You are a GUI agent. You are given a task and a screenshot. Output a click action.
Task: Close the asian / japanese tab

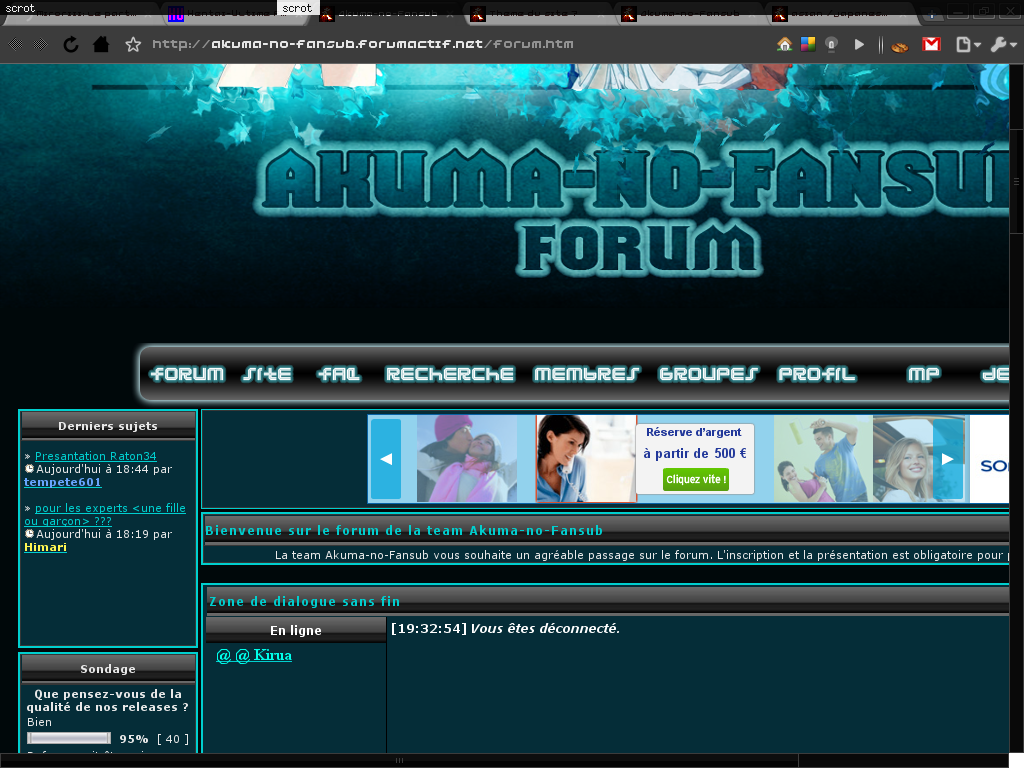coord(902,14)
